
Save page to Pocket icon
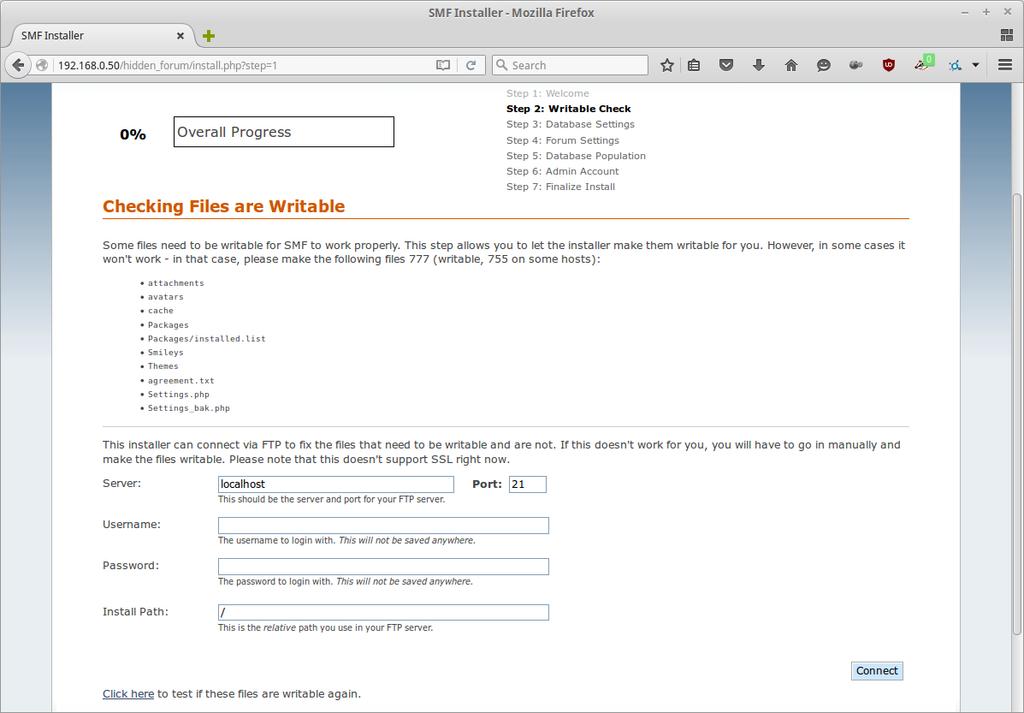(726, 65)
